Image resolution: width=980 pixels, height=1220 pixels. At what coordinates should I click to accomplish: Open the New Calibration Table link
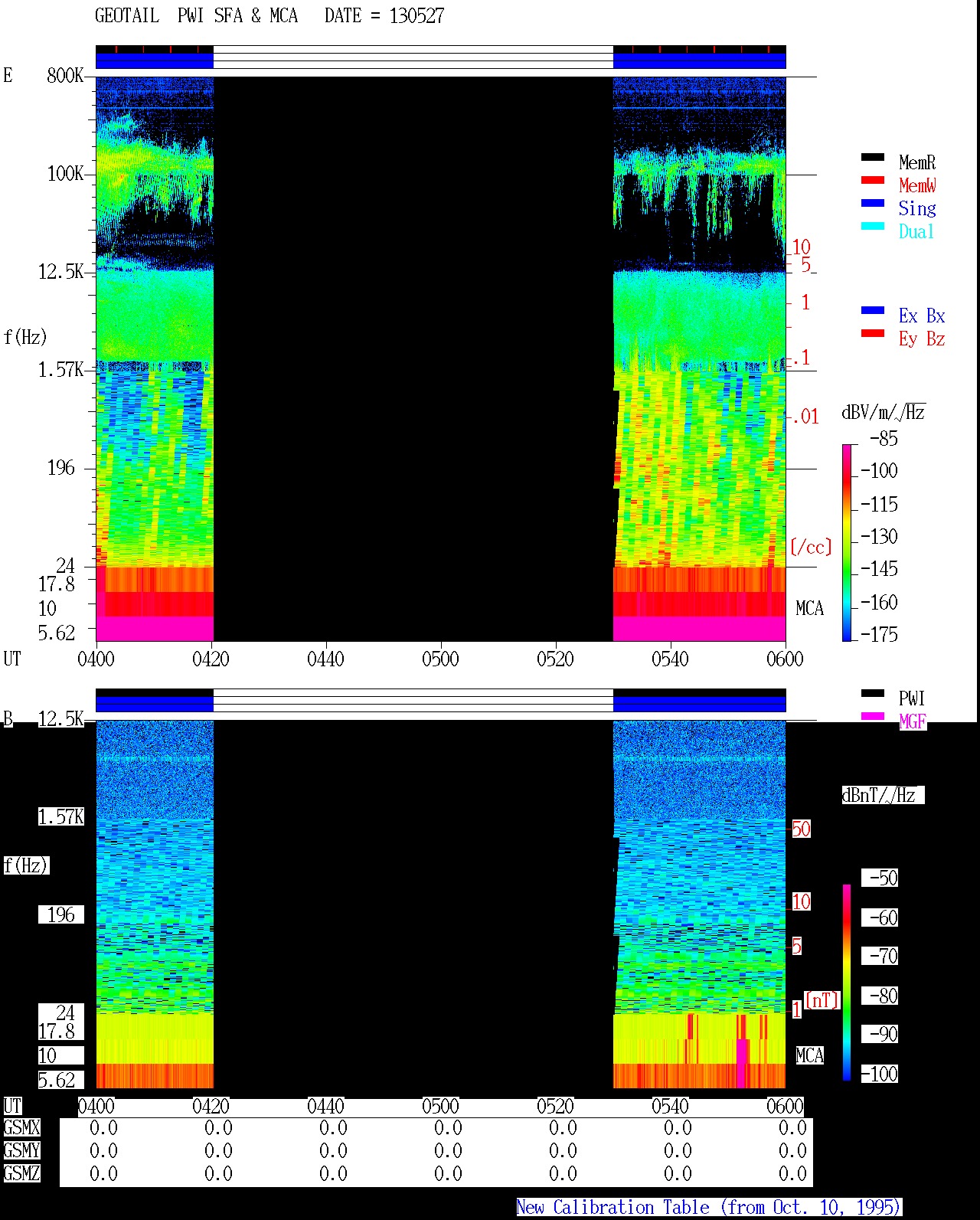point(708,1208)
